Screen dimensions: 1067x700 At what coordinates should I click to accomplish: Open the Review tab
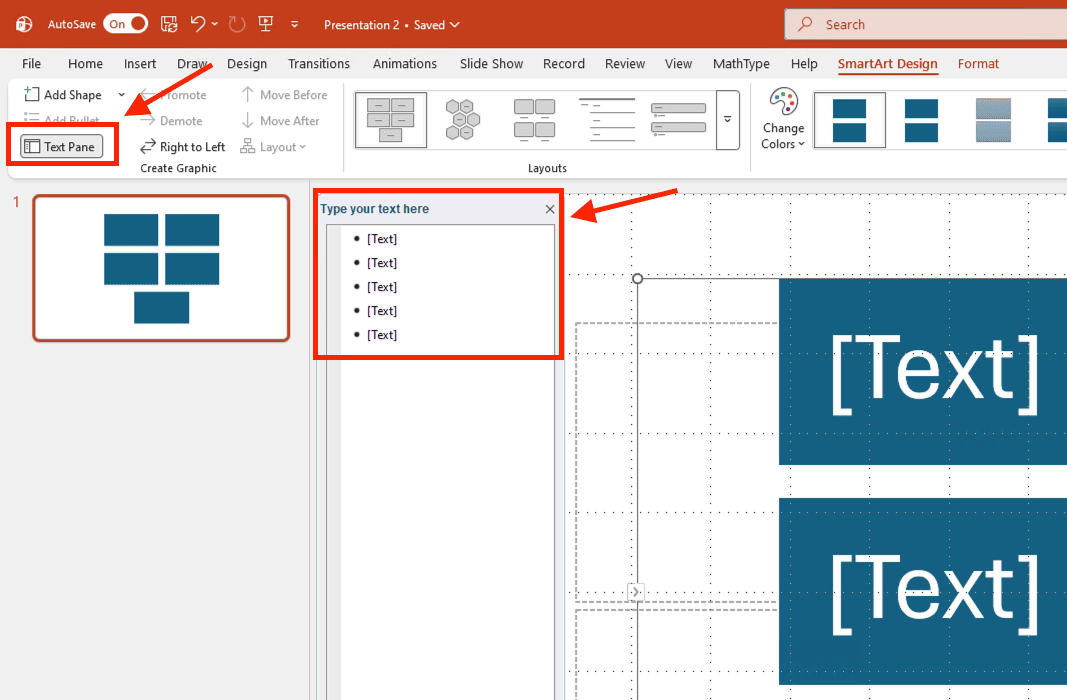coord(625,63)
